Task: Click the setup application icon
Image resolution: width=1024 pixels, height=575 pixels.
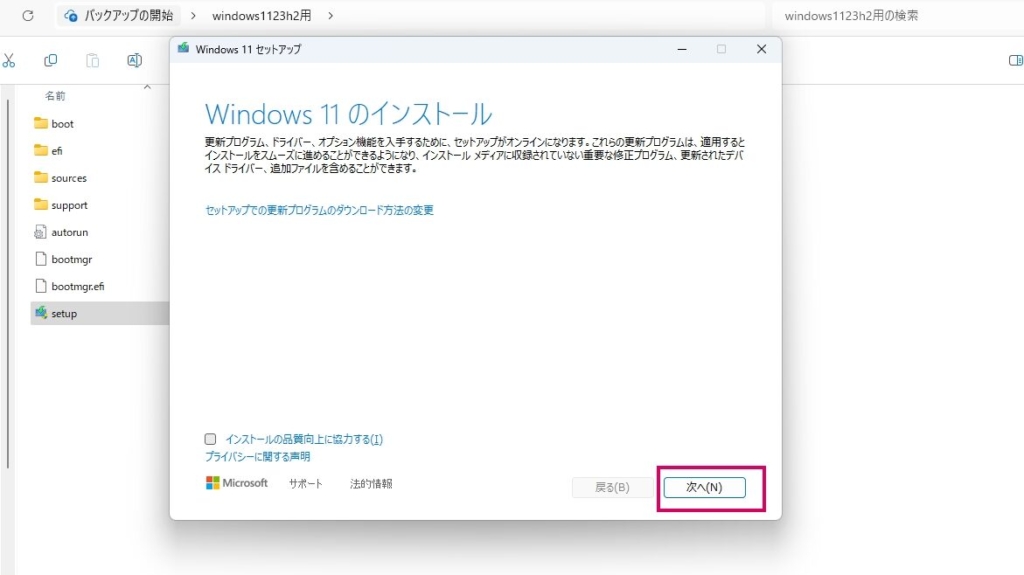Action: pos(40,313)
